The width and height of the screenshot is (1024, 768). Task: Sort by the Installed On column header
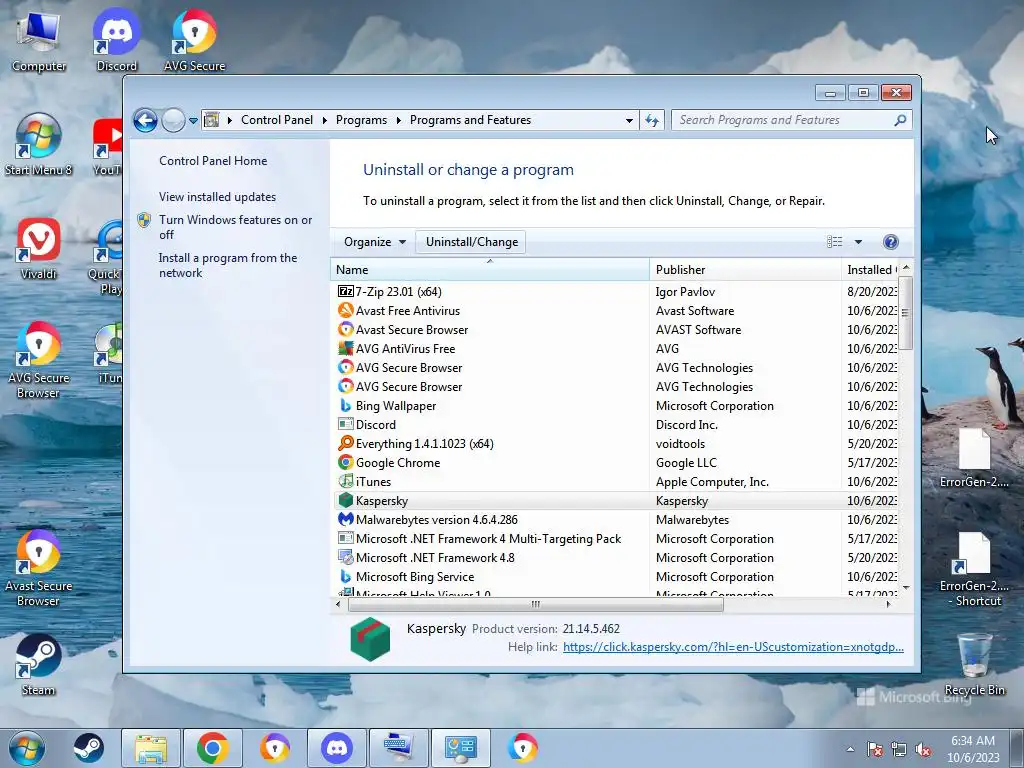(x=870, y=270)
